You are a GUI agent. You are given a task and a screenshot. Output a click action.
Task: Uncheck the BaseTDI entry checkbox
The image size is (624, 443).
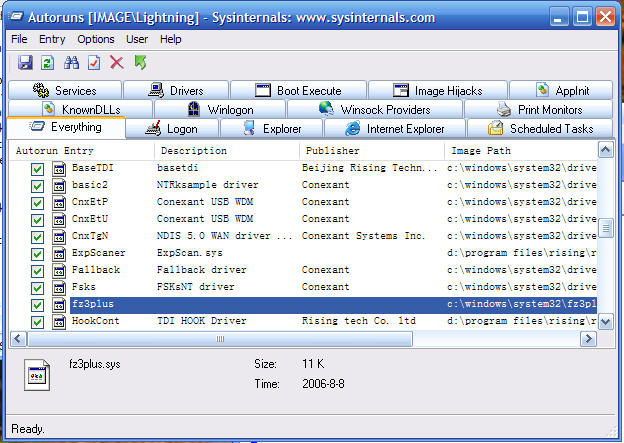[x=37, y=169]
